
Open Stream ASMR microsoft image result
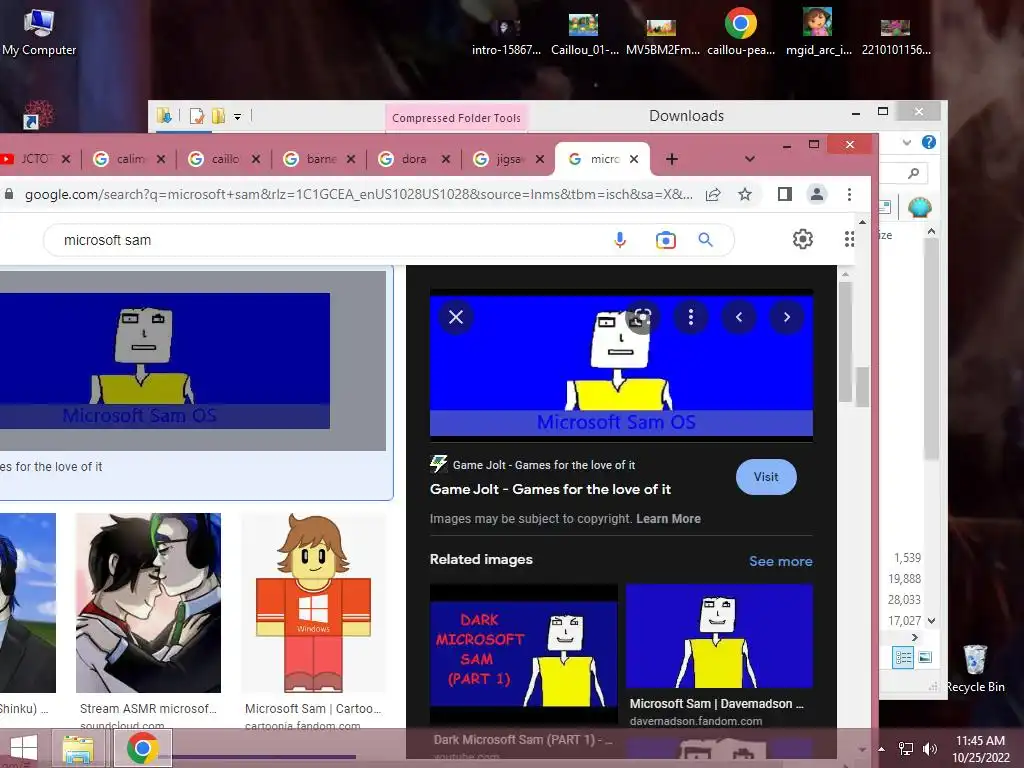tap(148, 603)
